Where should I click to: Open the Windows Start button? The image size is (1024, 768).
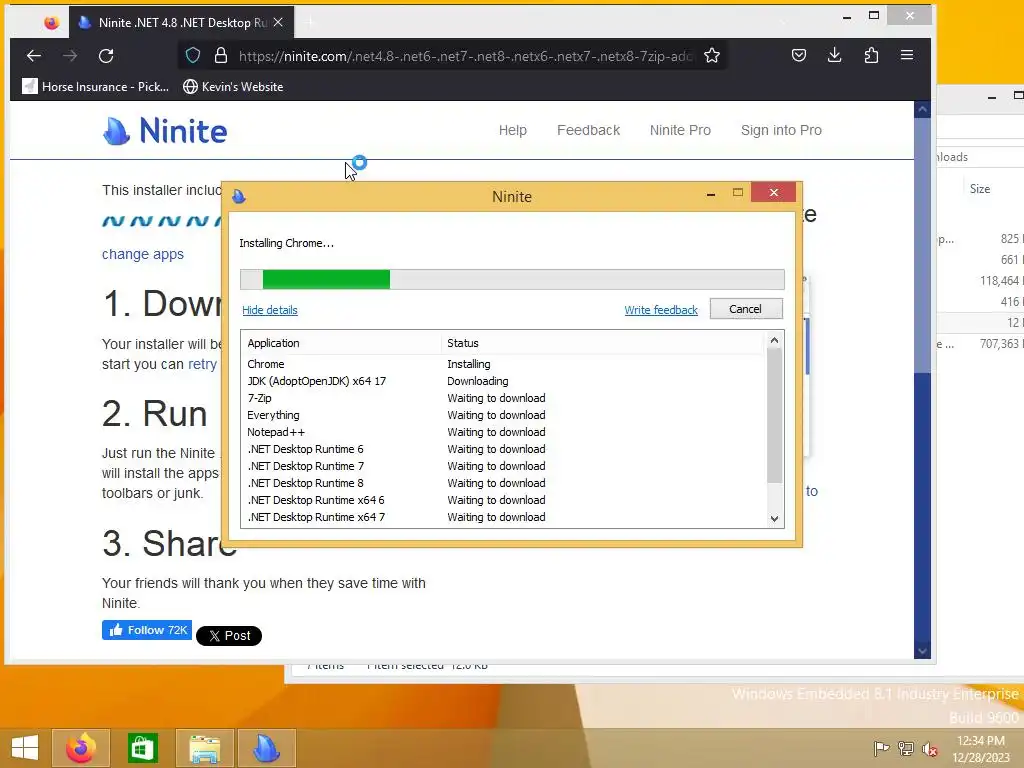[x=25, y=748]
